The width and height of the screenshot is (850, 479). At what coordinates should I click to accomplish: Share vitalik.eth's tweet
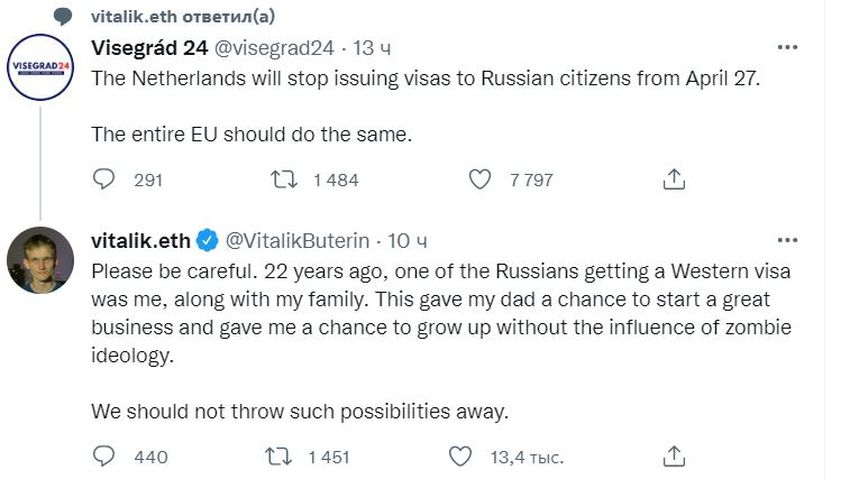[675, 456]
